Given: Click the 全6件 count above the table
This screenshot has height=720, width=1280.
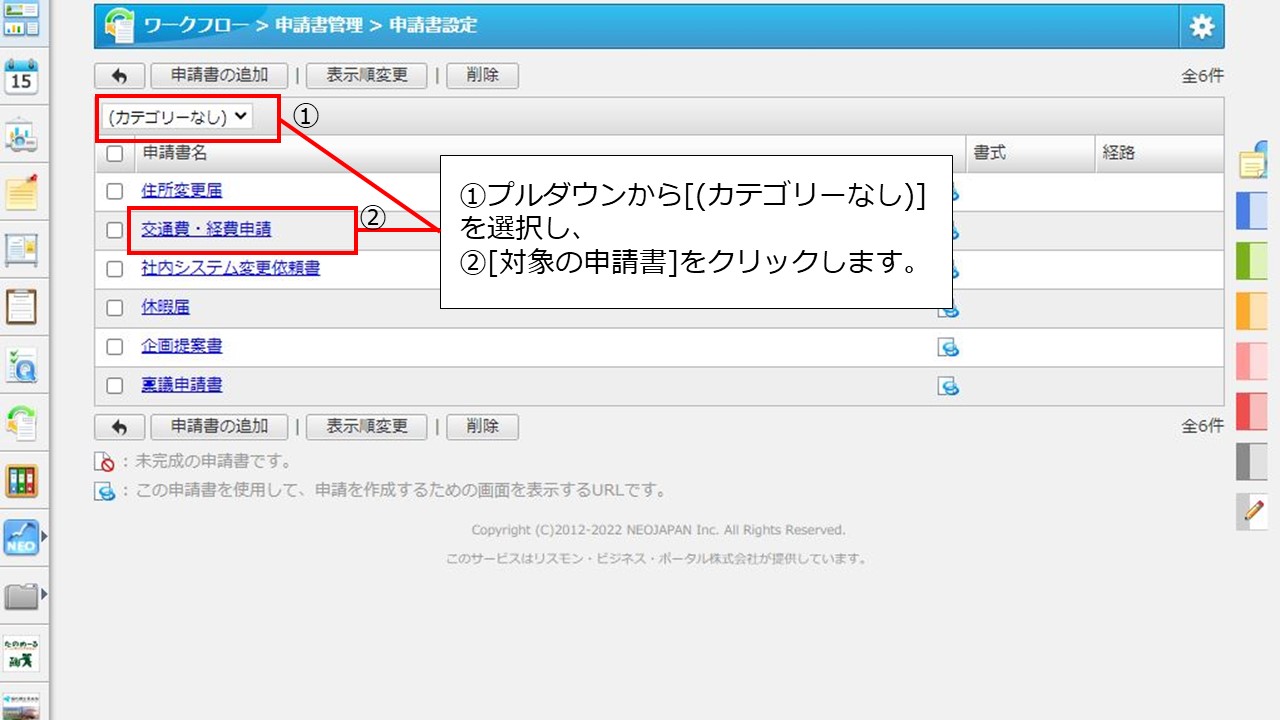Looking at the screenshot, I should 1202,76.
